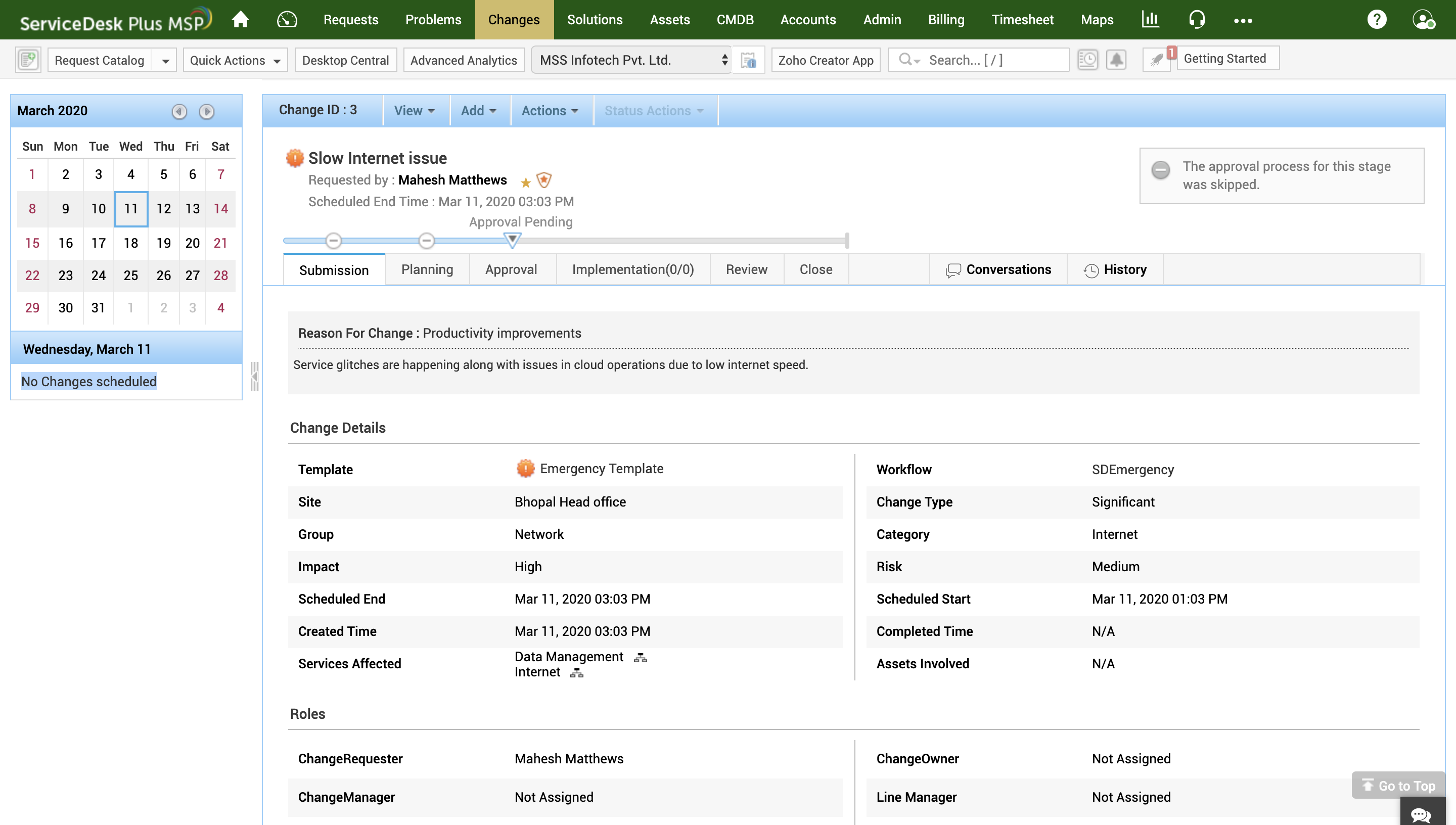Image resolution: width=1456 pixels, height=825 pixels.
Task: Open the live chat bubble icon
Action: 1420,814
